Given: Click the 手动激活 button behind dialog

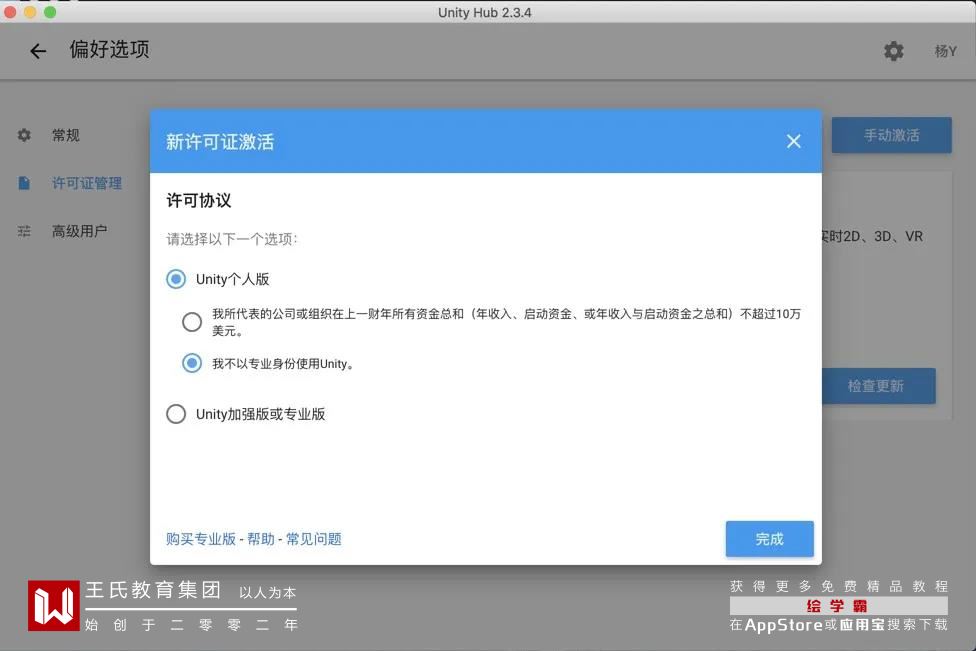Looking at the screenshot, I should point(891,135).
